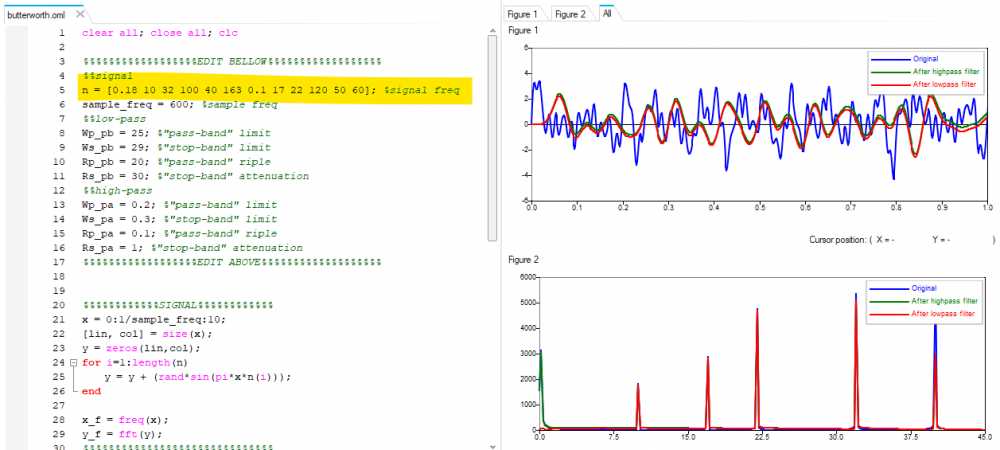Click the 'x = 0:1/sample_freq:10;' line
Screen dimensions: 1000x450
(x=154, y=319)
